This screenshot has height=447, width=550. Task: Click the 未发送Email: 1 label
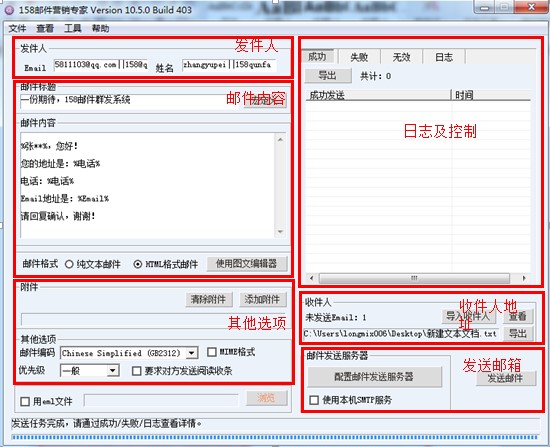click(x=336, y=318)
